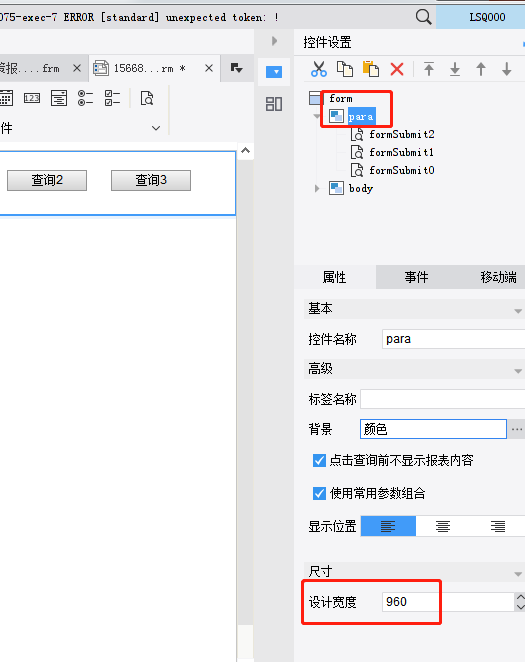
Task: Select formSubmit0 in the tree
Action: tap(401, 171)
